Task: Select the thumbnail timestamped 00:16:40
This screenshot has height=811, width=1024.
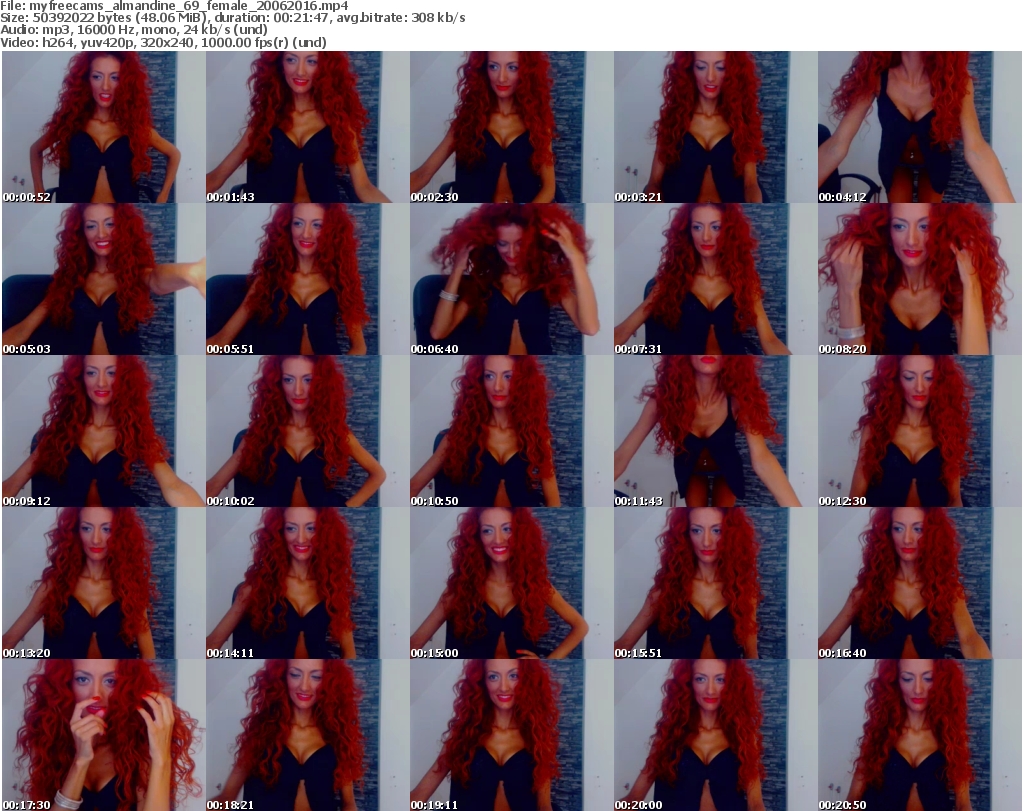Action: (x=920, y=584)
